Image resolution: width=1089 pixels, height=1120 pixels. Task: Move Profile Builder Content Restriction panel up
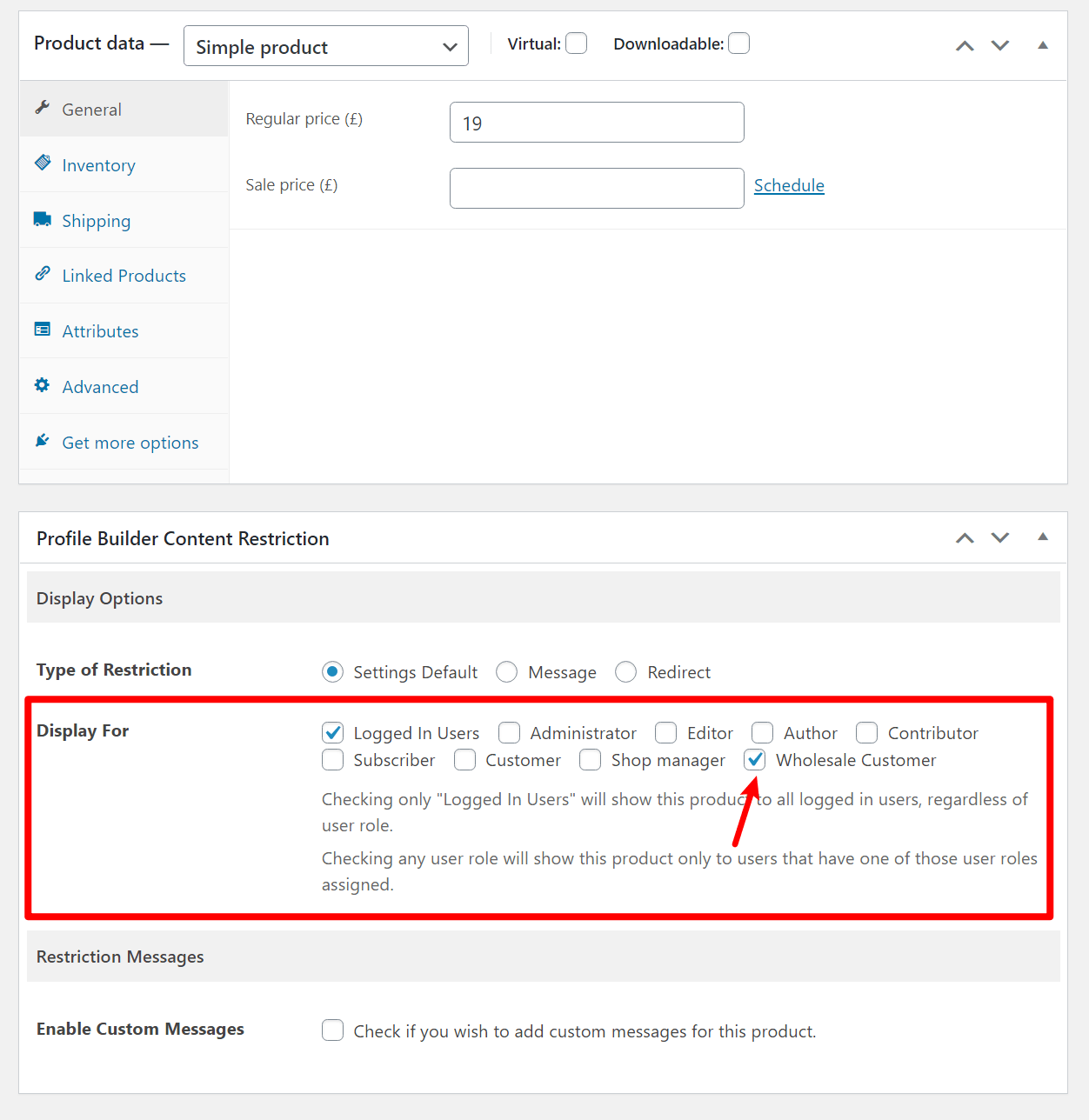(x=965, y=537)
